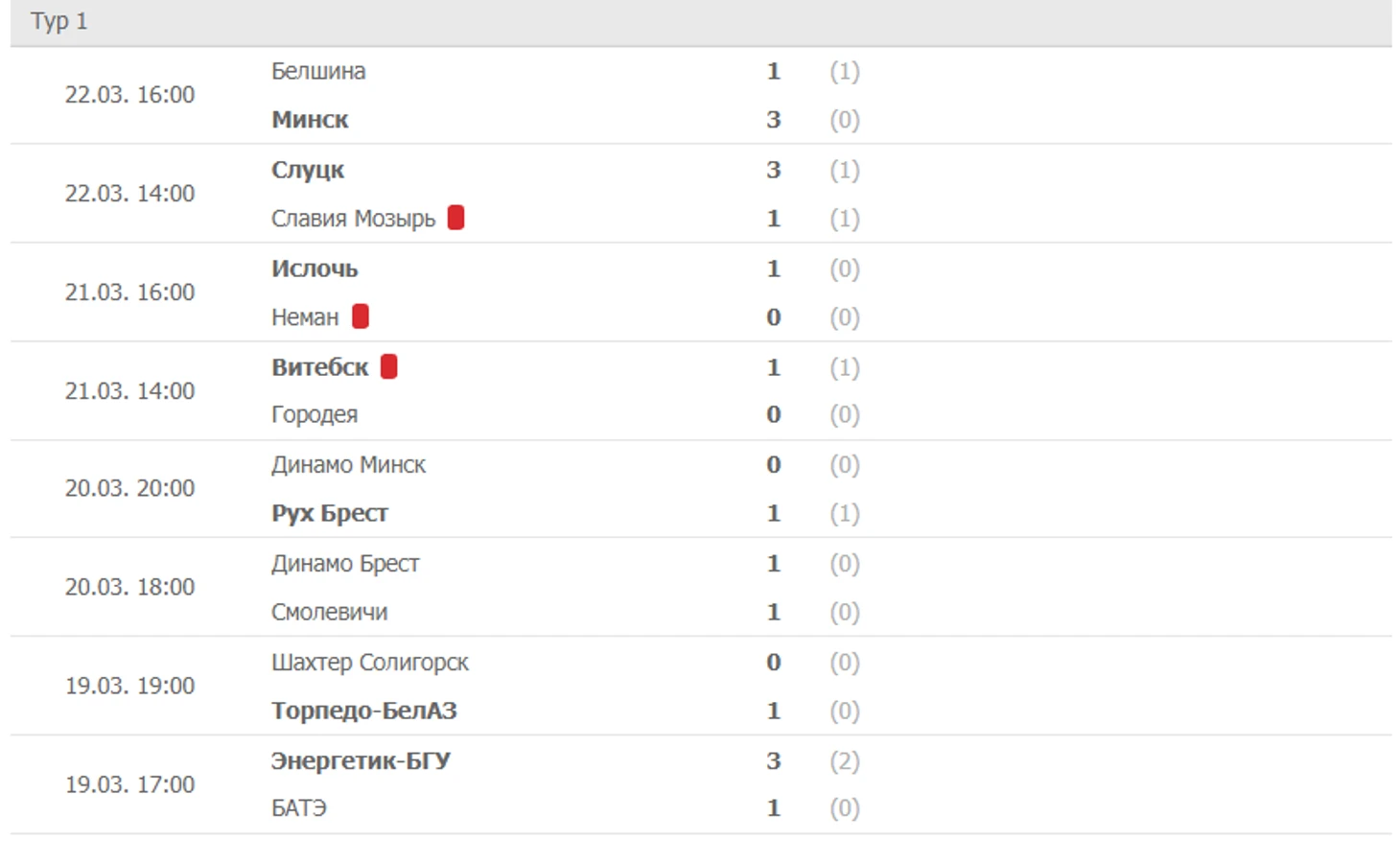This screenshot has width=1400, height=841.
Task: Click the Тур 1 round header
Action: pos(59,21)
